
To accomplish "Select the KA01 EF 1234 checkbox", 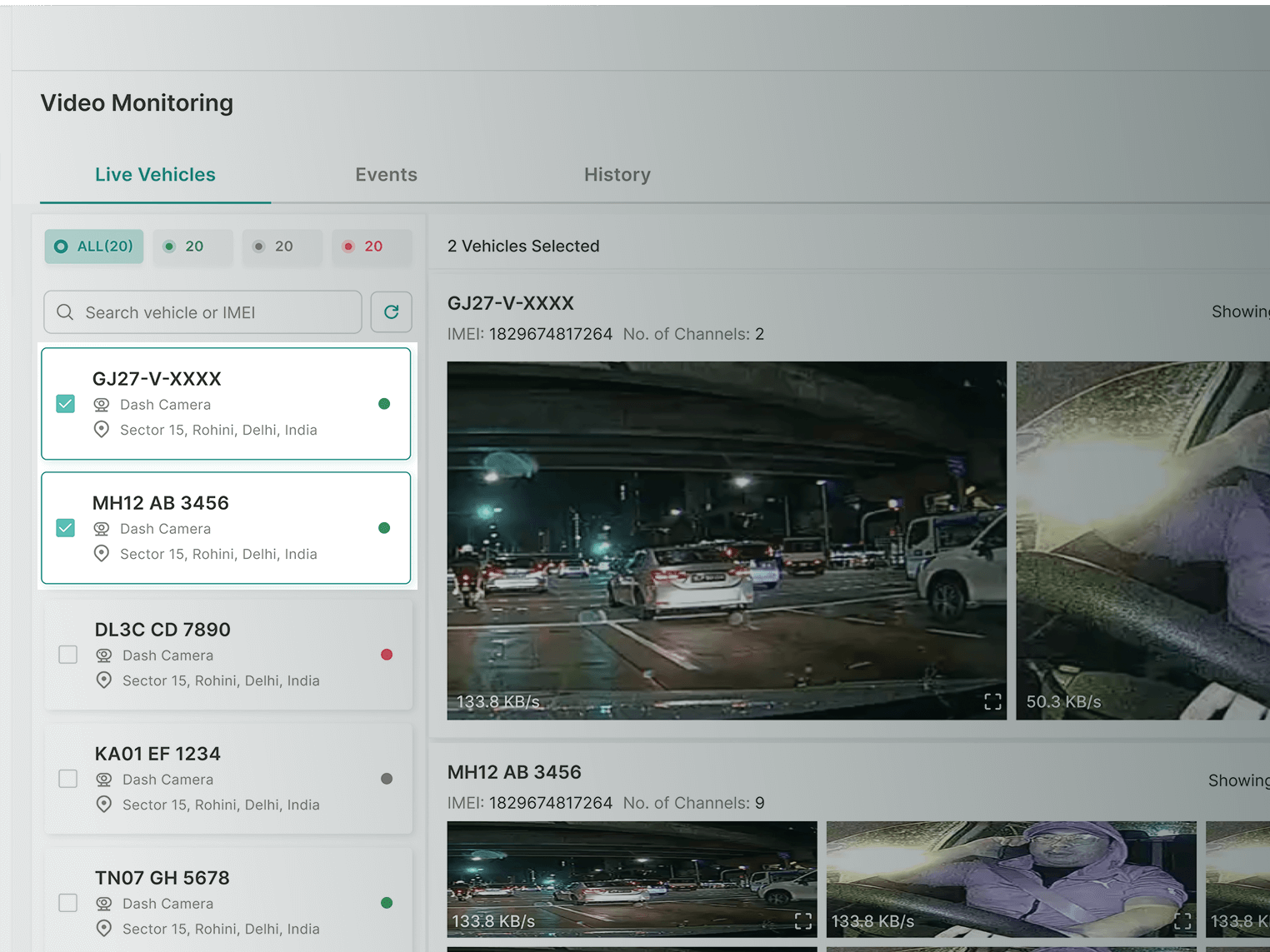I will click(x=67, y=779).
